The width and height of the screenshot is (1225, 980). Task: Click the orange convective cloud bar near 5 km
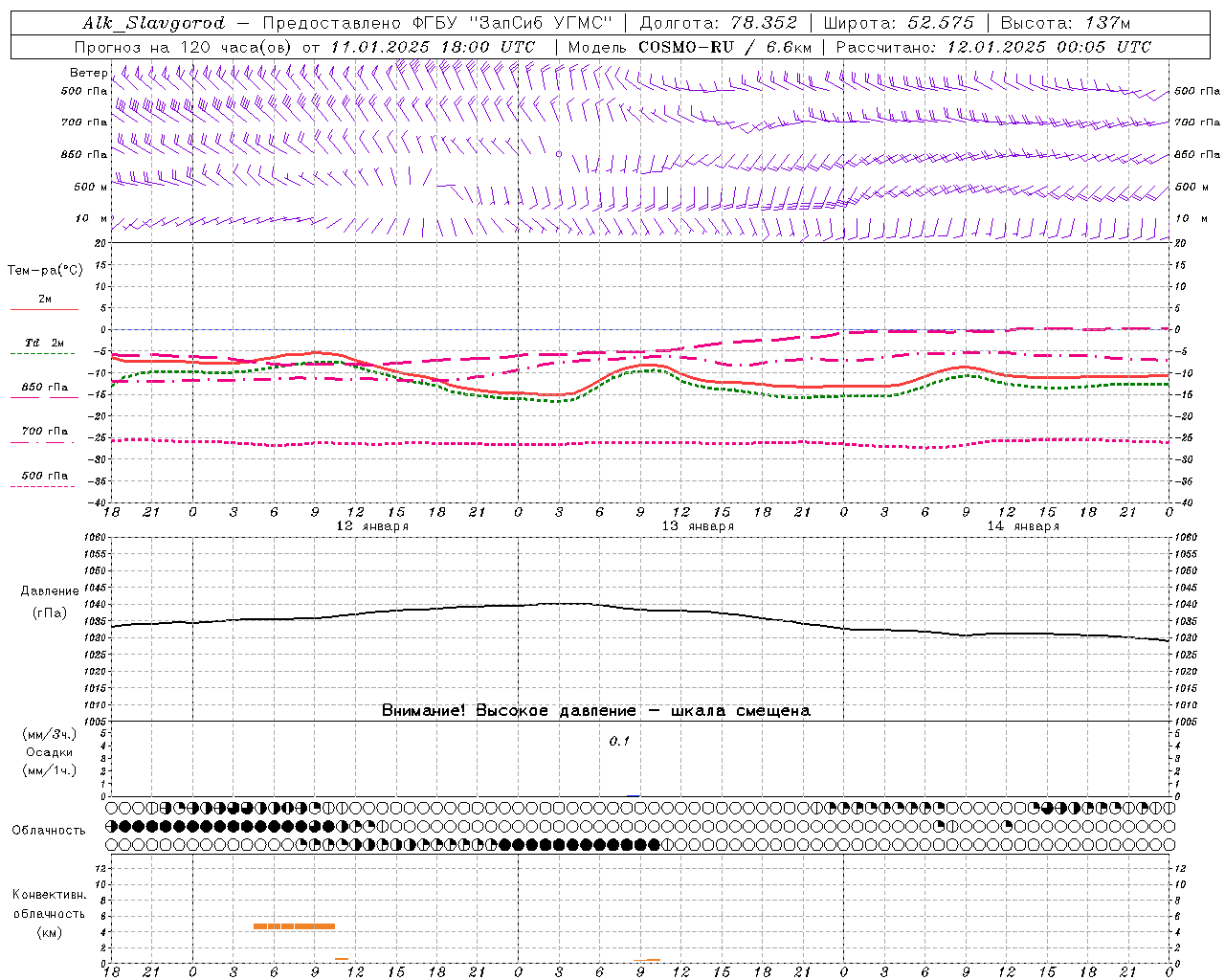[x=295, y=926]
